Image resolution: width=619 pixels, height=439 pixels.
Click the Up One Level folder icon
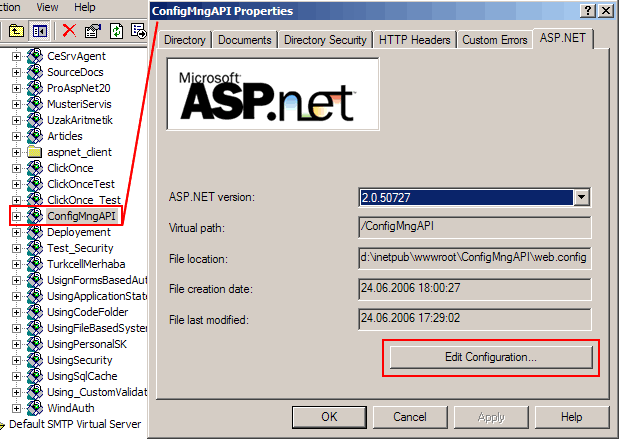17,31
